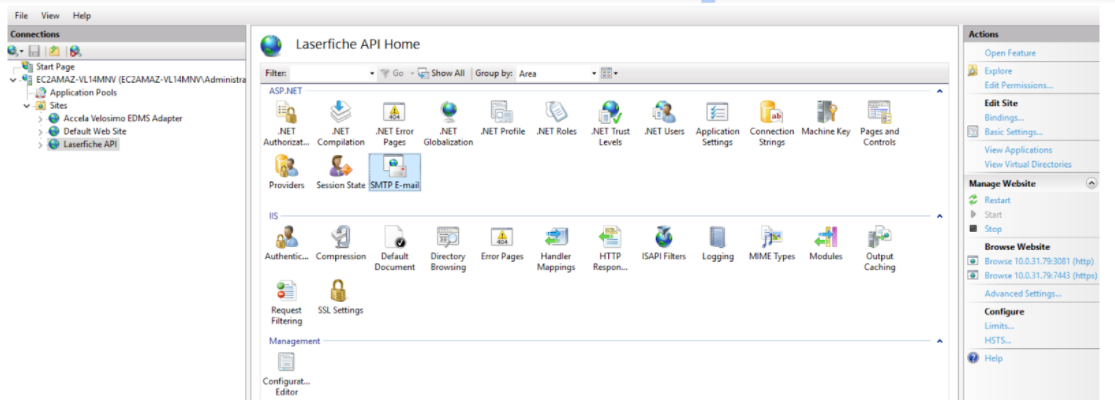Click Show All in the filter bar
Image resolution: width=1115 pixels, height=410 pixels.
pyautogui.click(x=441, y=73)
